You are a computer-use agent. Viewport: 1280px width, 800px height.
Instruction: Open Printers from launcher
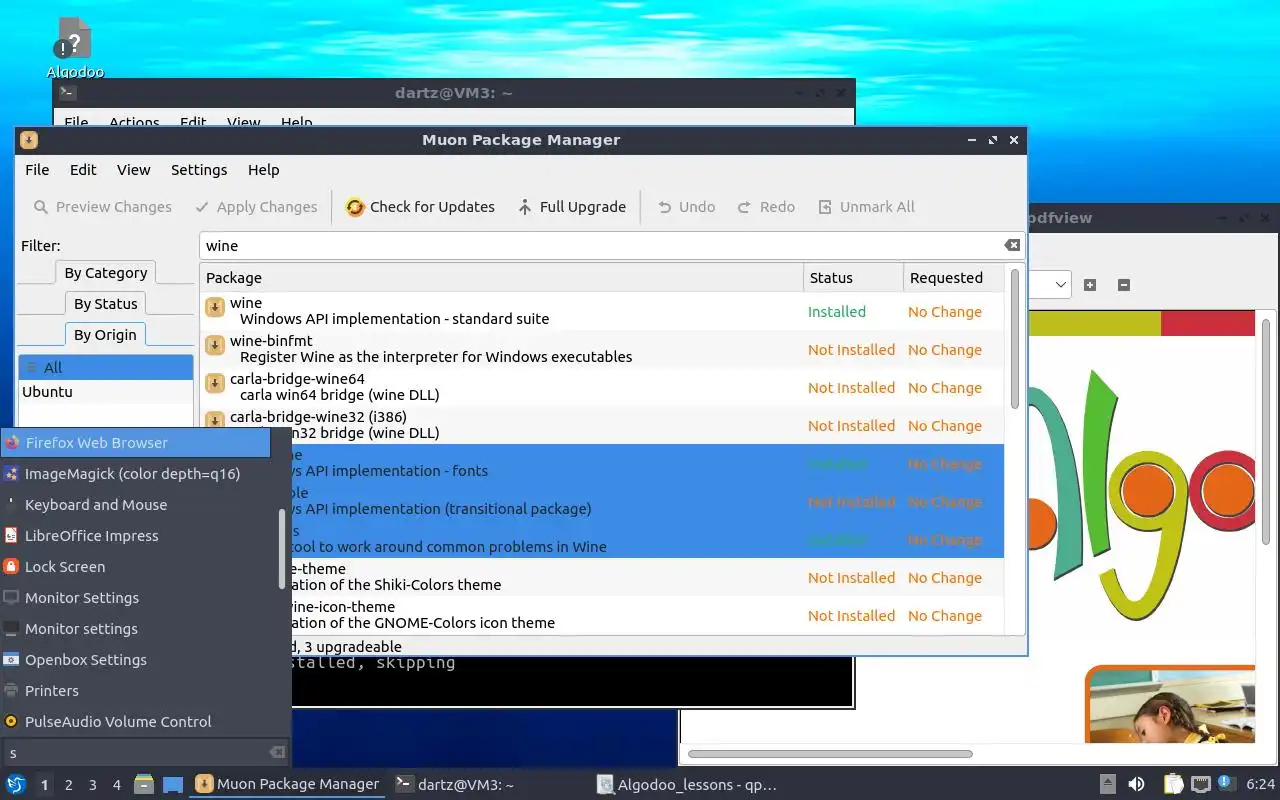point(136,691)
